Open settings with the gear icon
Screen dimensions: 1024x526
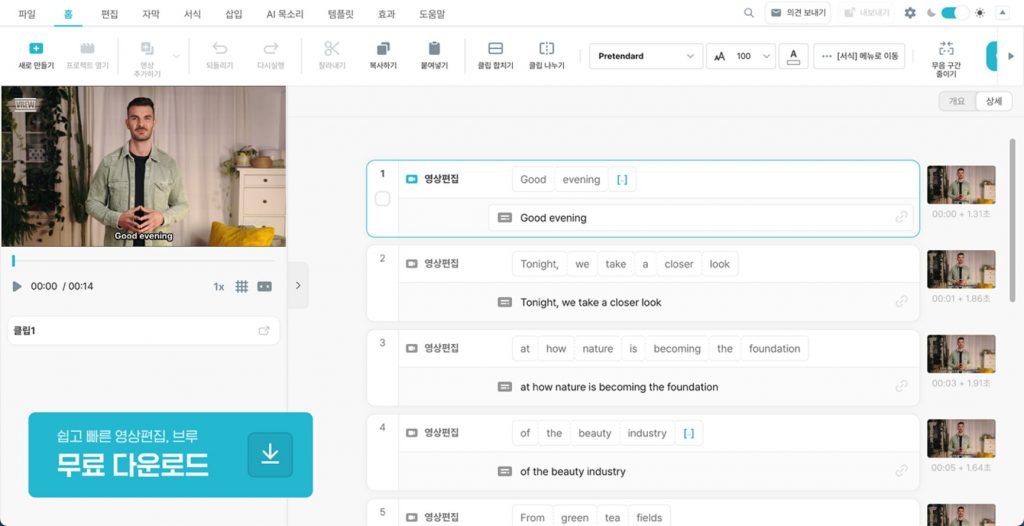[x=910, y=13]
